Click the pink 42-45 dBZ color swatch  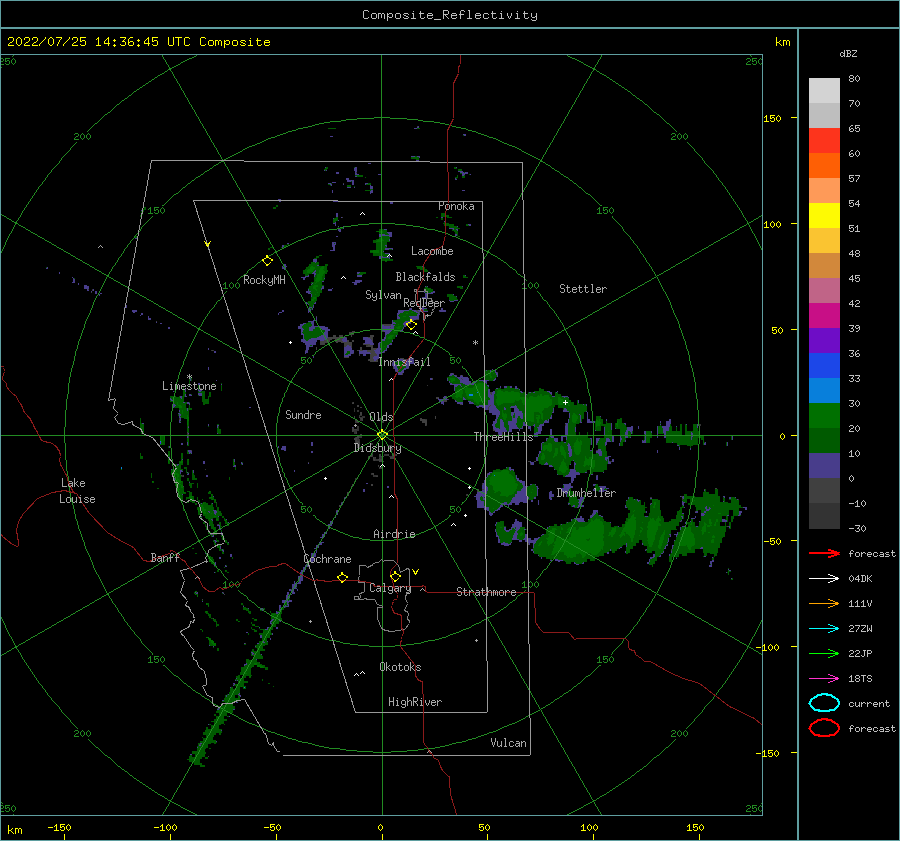click(824, 290)
